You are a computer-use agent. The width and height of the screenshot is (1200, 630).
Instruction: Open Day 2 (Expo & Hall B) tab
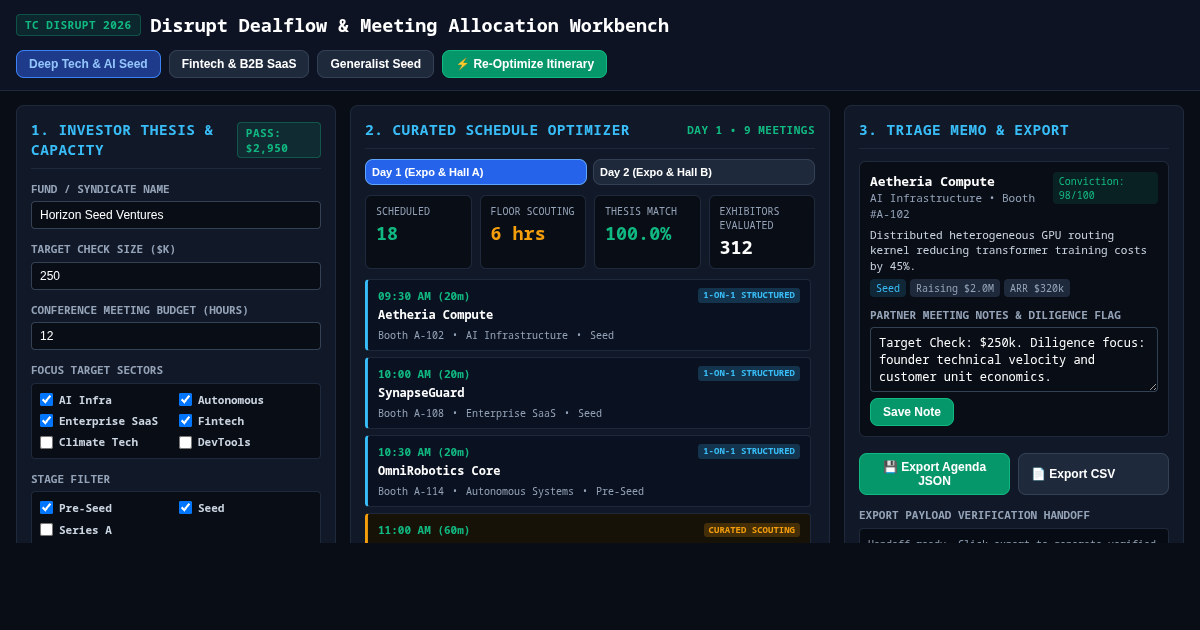click(x=704, y=172)
